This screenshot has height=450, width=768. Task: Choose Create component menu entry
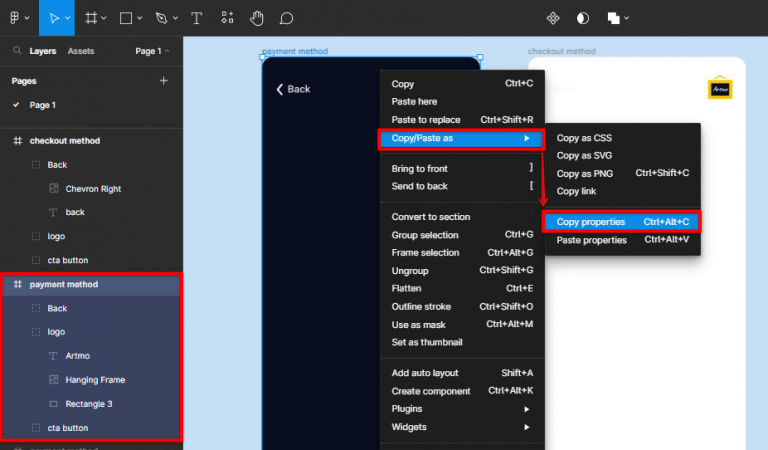point(462,391)
